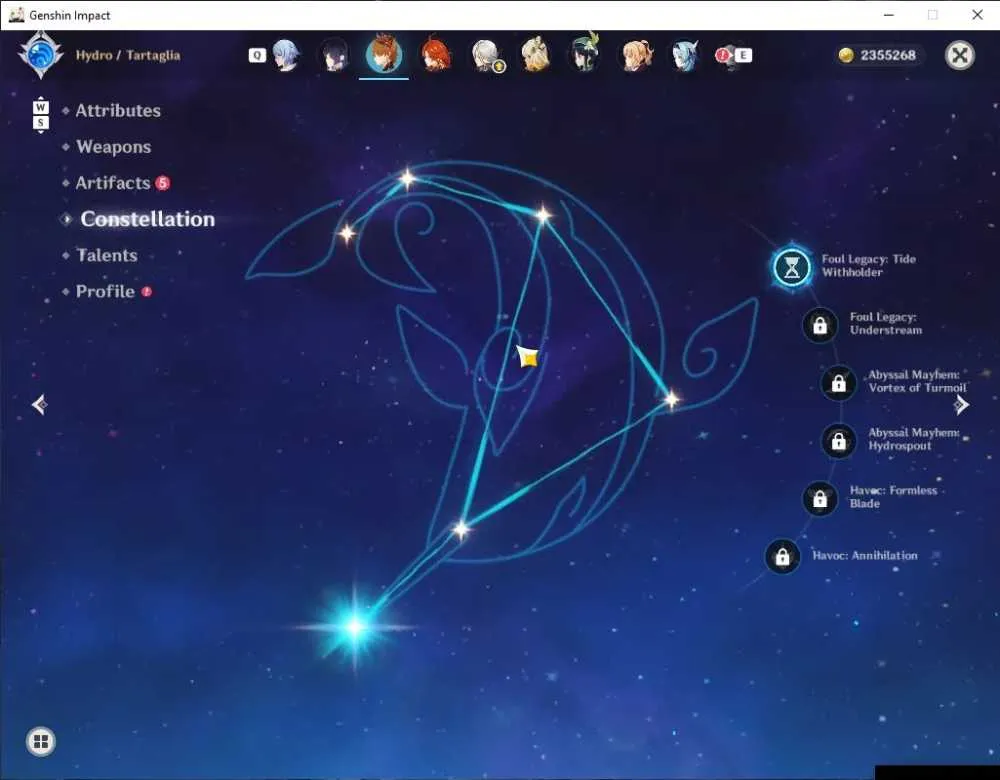The width and height of the screenshot is (1000, 780).
Task: Choose the white-haired character portrait with gold badge
Action: 487,55
